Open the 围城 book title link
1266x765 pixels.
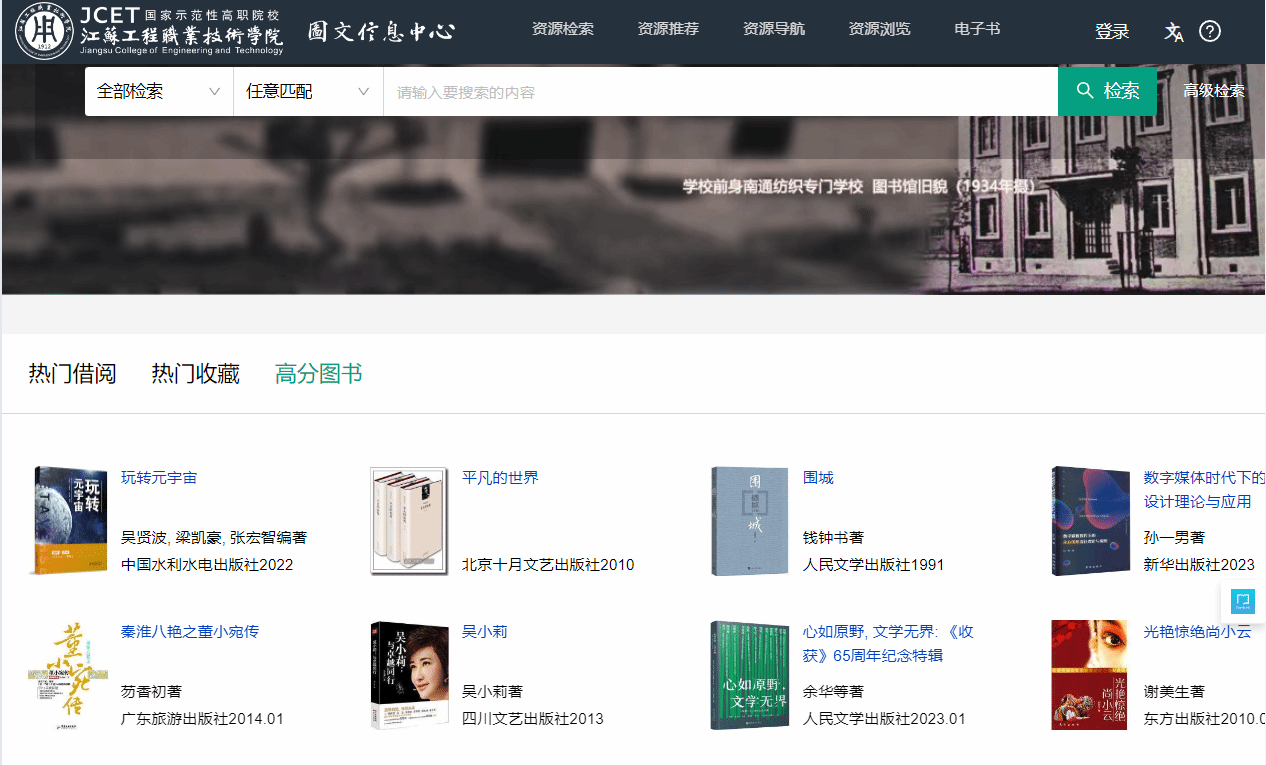tap(818, 477)
